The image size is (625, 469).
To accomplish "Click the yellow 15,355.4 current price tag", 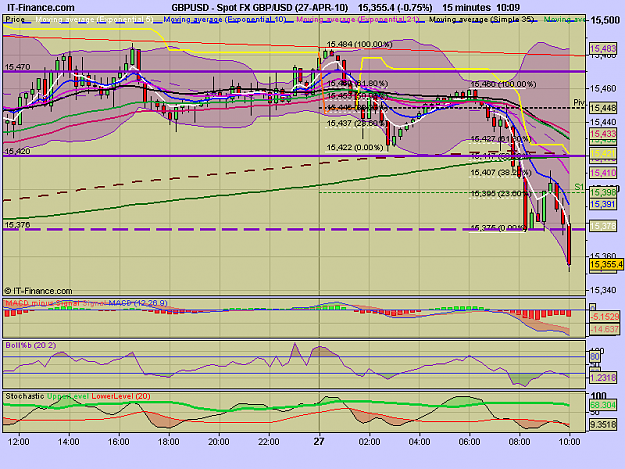I will click(x=606, y=265).
